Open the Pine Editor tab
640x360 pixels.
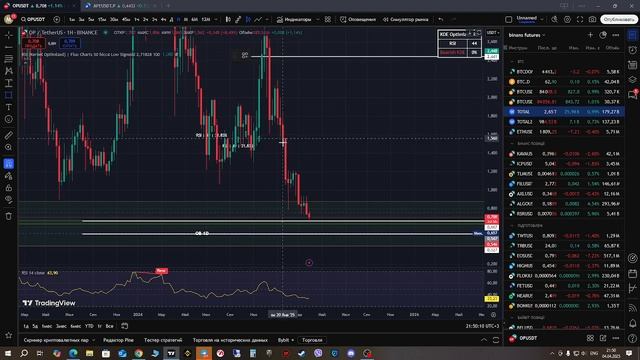[118, 340]
